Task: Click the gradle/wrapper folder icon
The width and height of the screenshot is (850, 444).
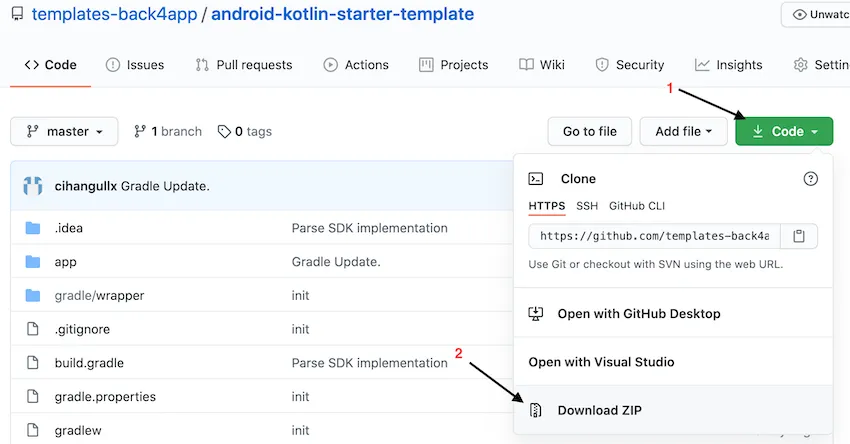Action: point(33,295)
